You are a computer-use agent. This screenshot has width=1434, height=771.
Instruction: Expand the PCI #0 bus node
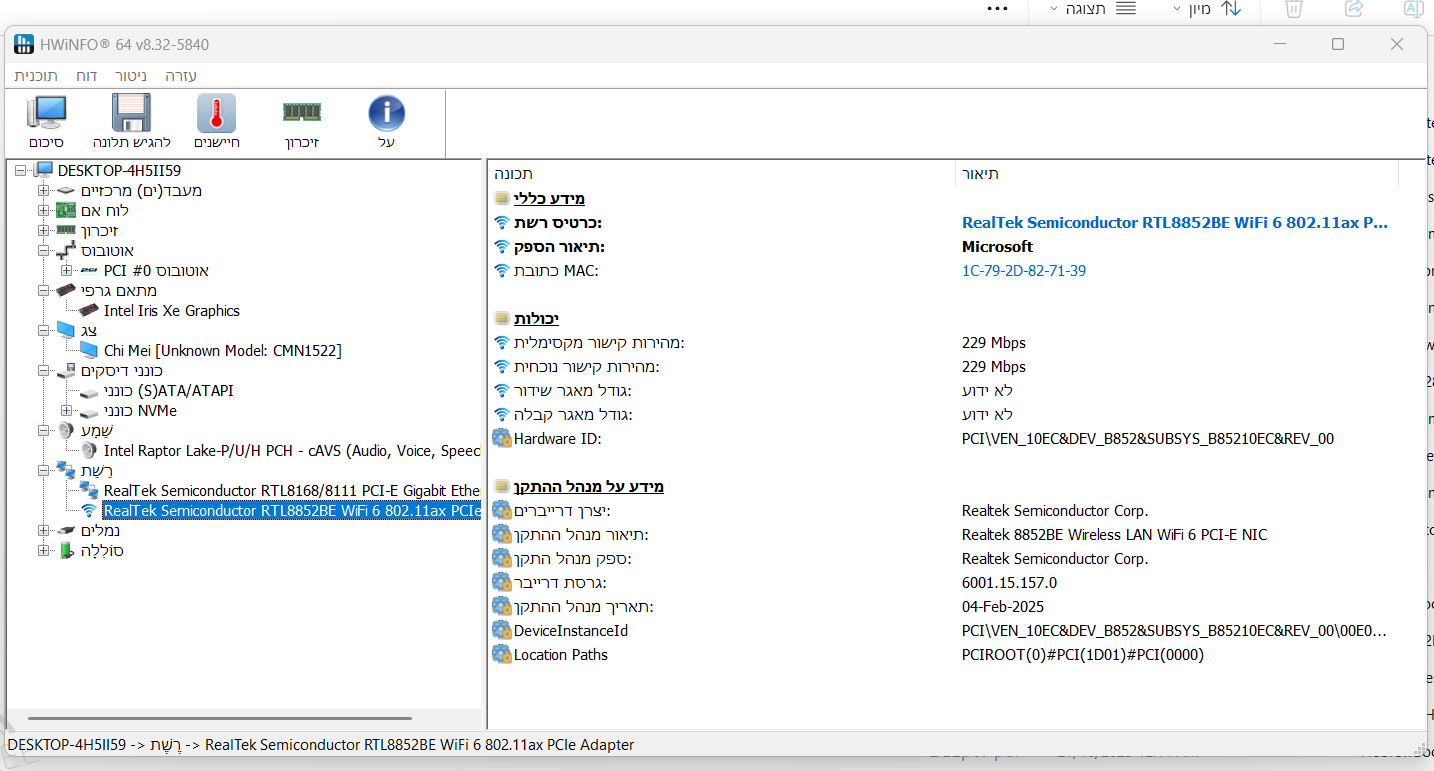pos(67,271)
